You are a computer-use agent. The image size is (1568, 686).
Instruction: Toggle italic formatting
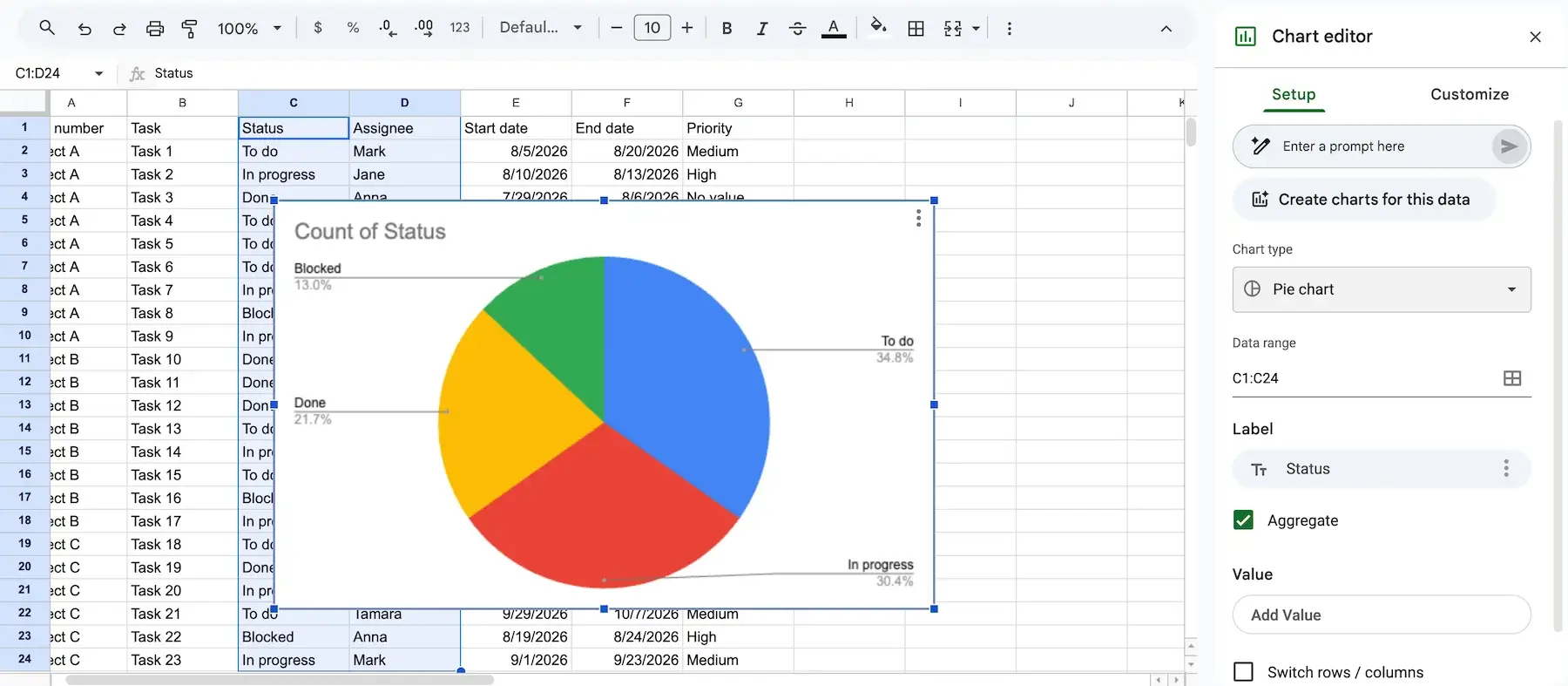(762, 28)
